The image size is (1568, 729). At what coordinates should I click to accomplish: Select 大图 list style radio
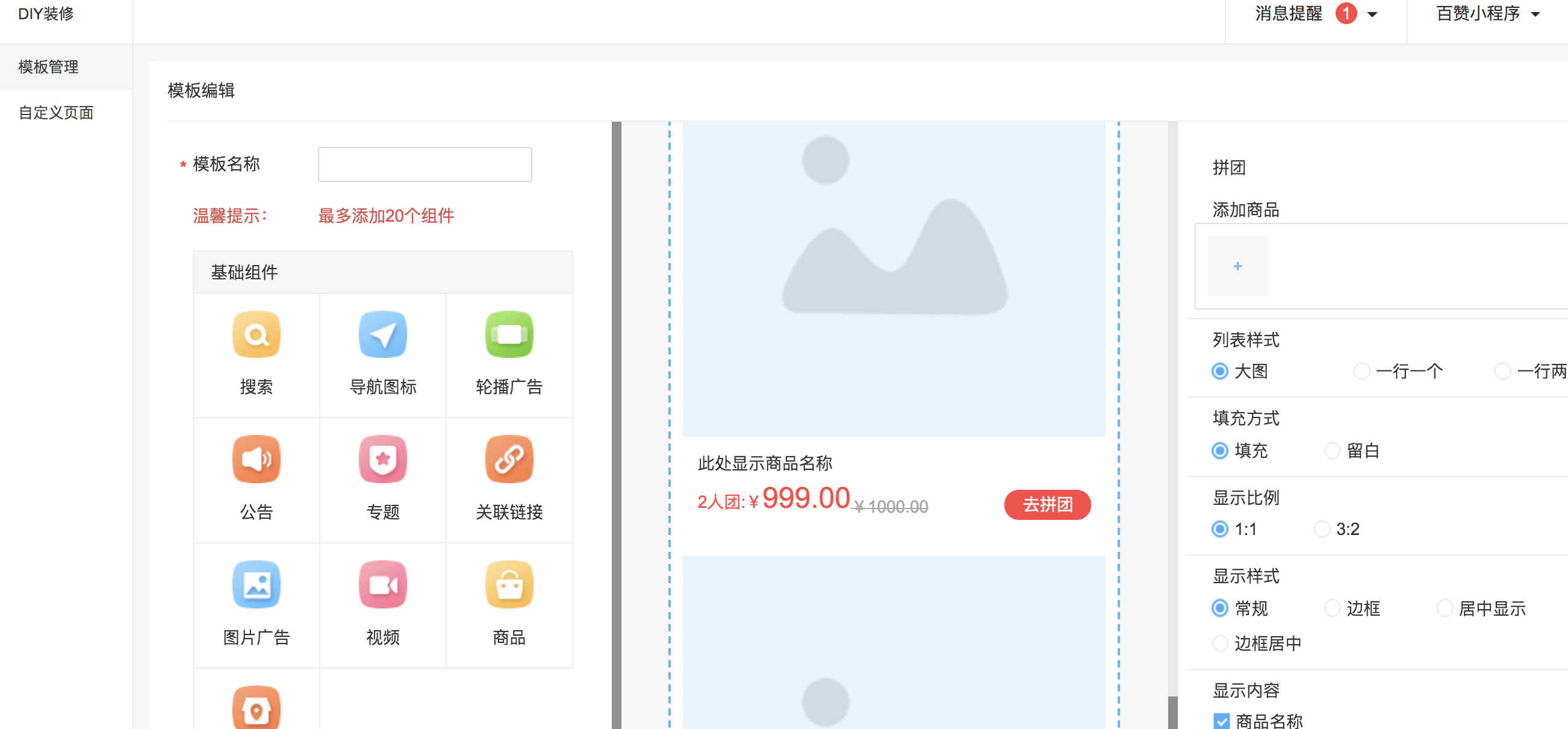(1220, 371)
